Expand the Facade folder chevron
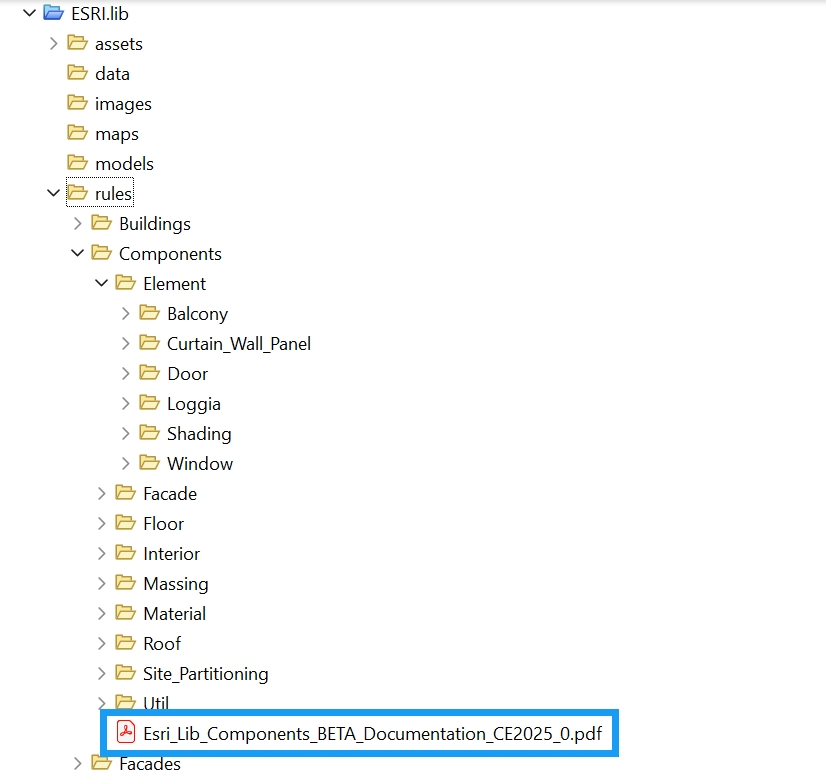 click(x=102, y=494)
